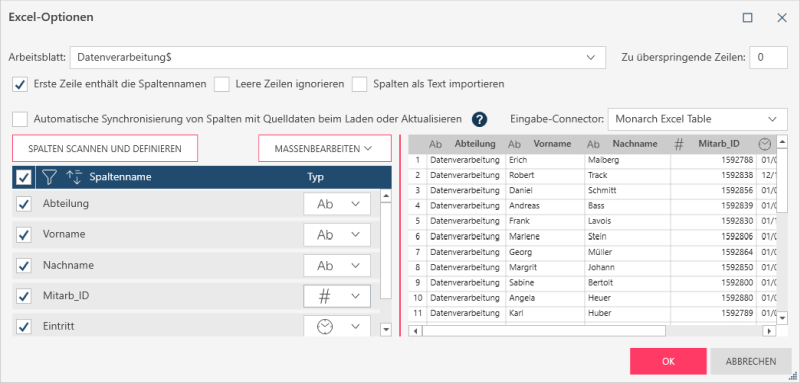
Task: Confirm with the OK button
Action: coord(668,362)
